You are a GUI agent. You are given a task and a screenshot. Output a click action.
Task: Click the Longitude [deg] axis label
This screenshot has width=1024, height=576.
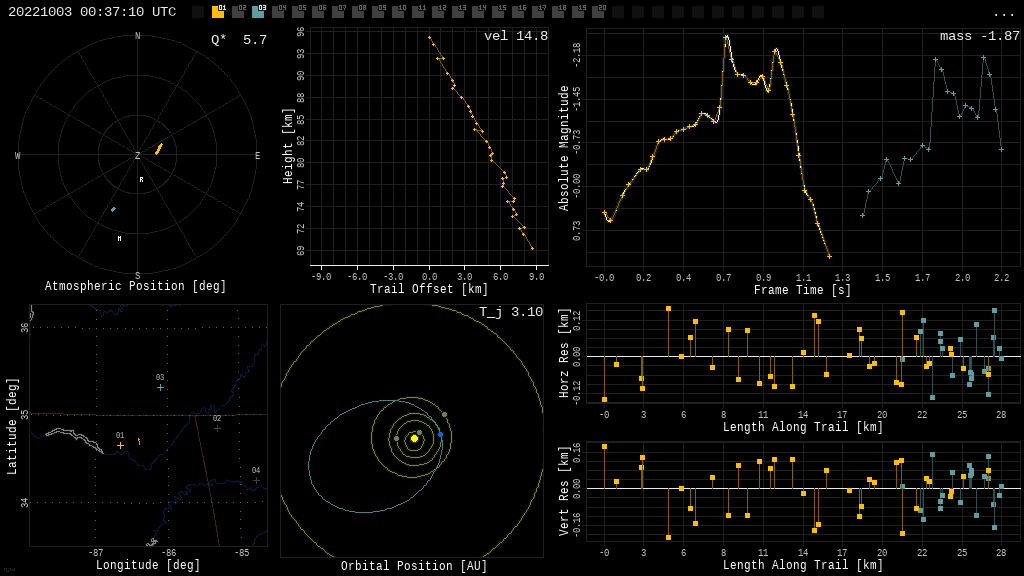point(148,565)
